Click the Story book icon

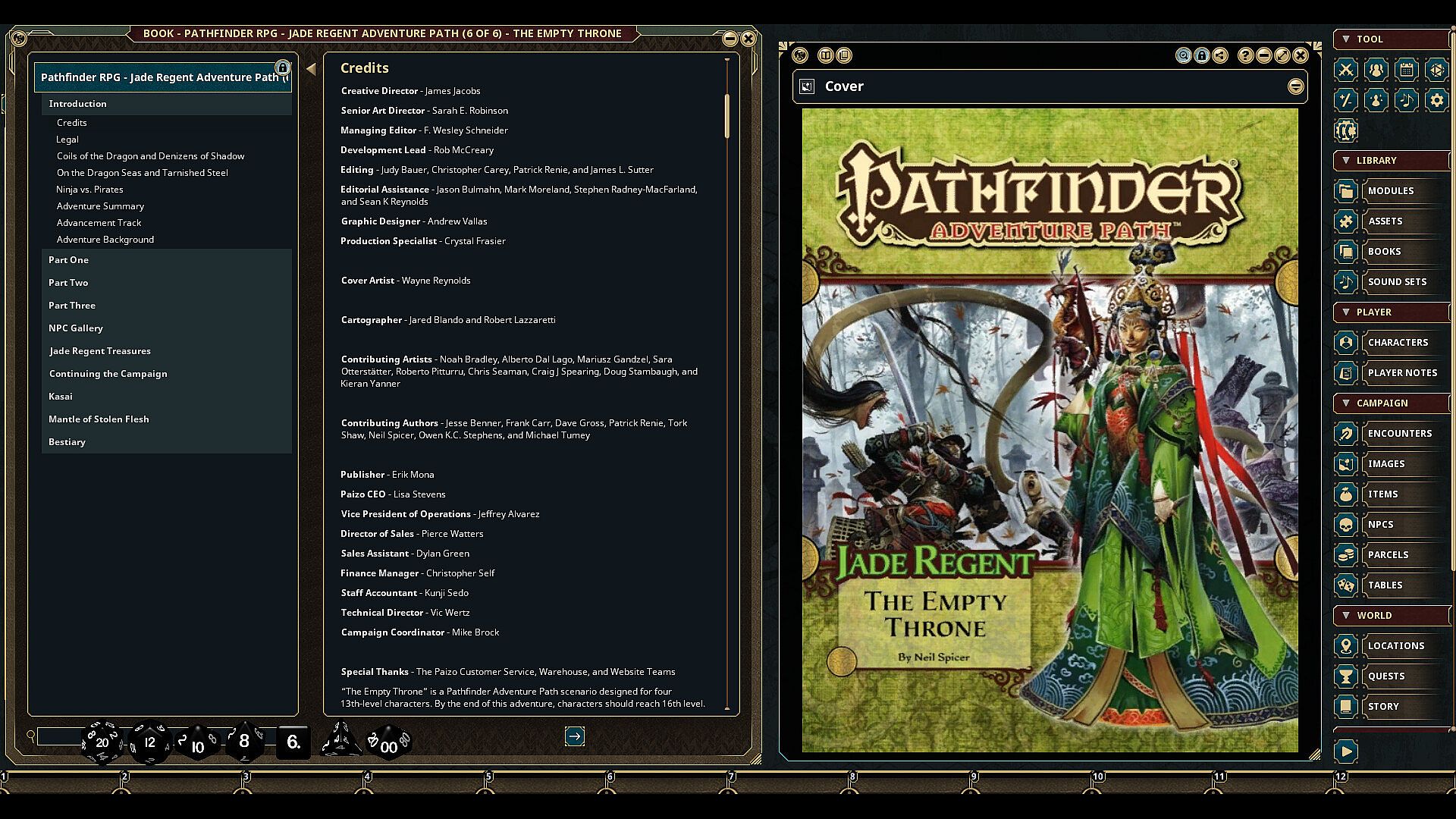(x=1346, y=707)
